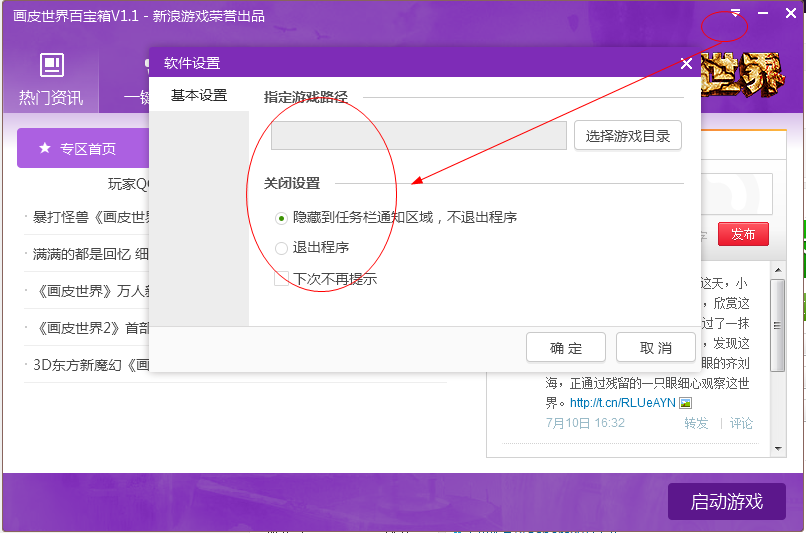Click 评论 under the weibo post

pos(741,423)
